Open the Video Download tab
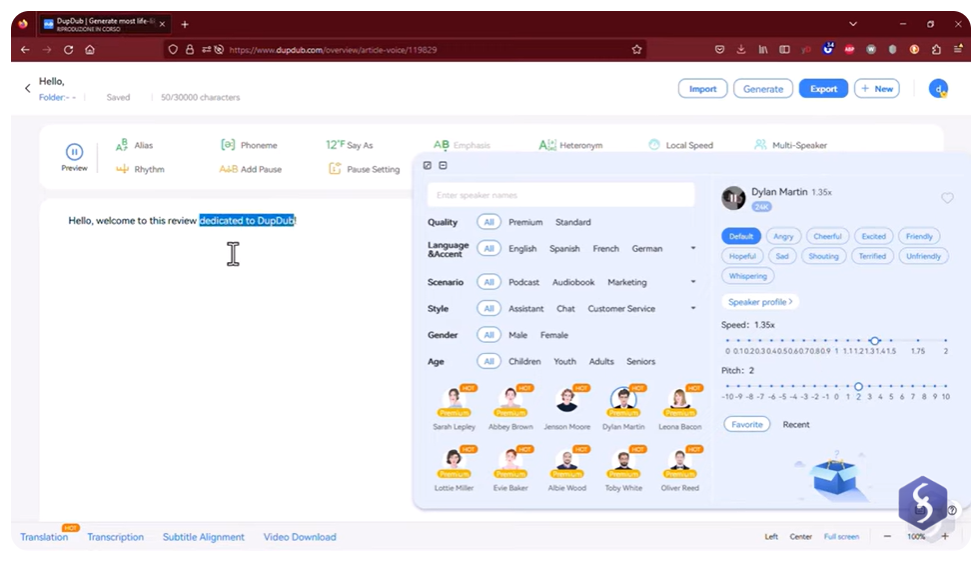The height and width of the screenshot is (562, 973). [300, 537]
